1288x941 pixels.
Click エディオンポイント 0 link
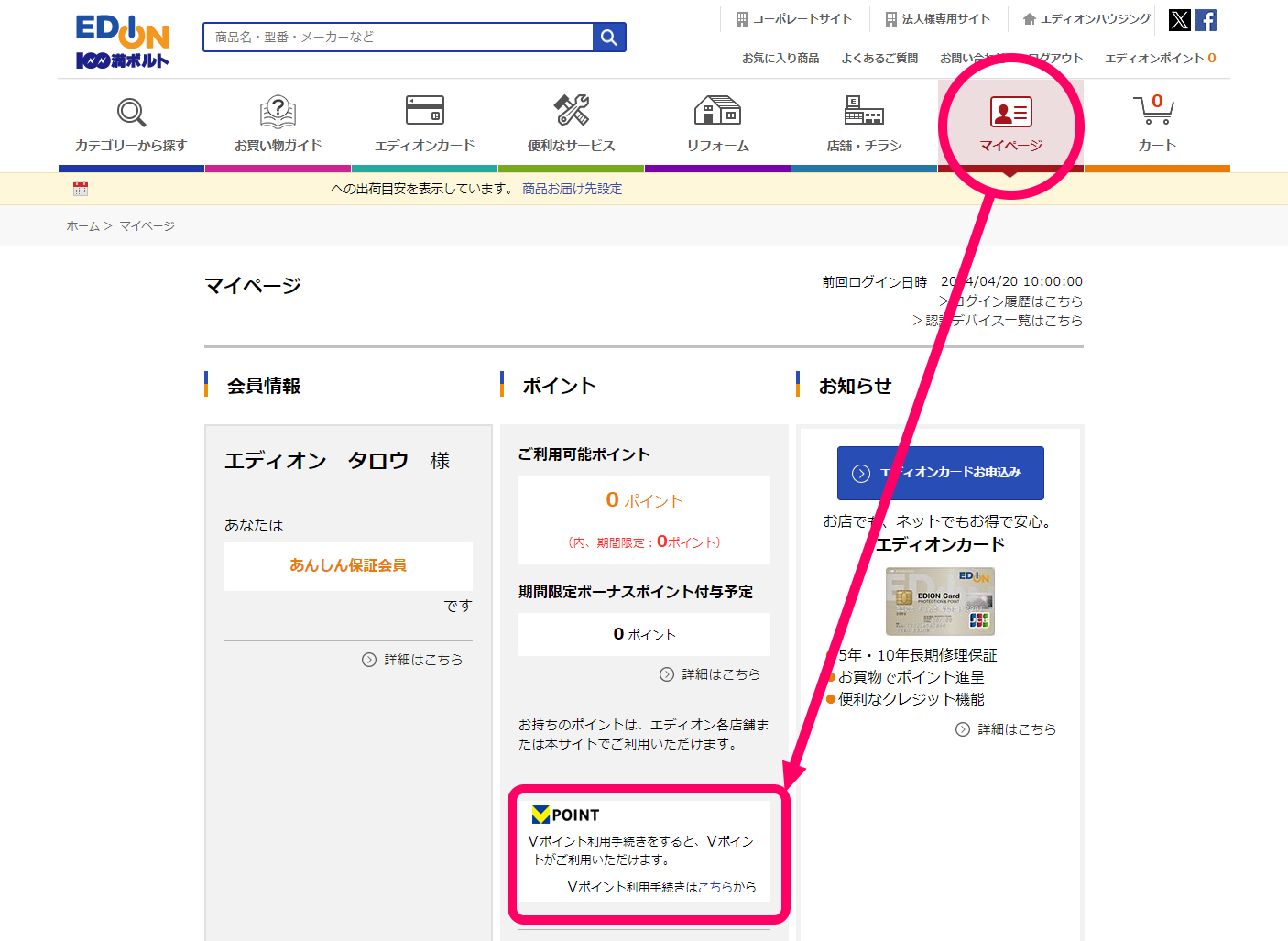tap(1160, 58)
